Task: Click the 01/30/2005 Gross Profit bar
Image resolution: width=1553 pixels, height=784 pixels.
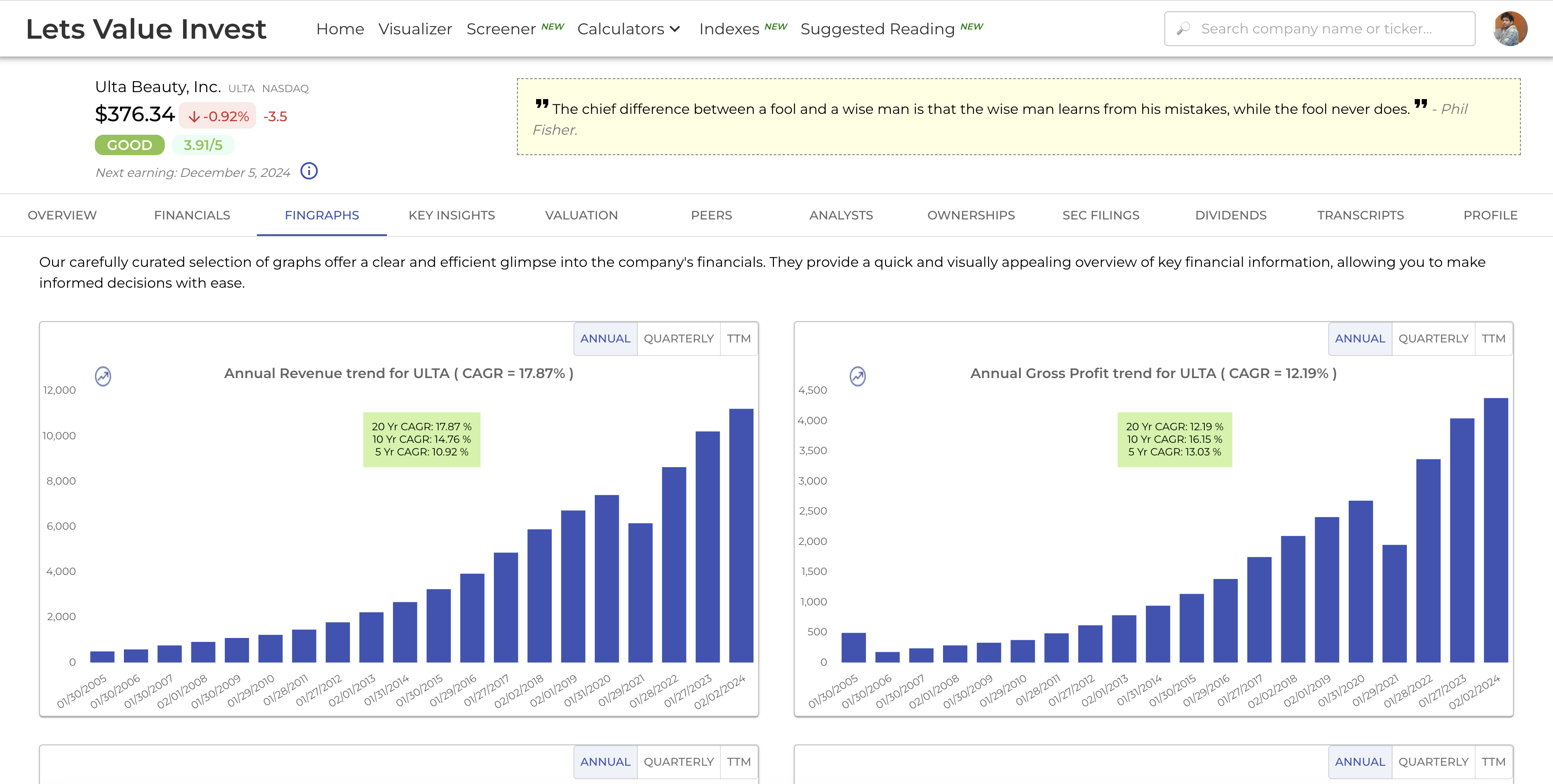Action: click(x=853, y=648)
